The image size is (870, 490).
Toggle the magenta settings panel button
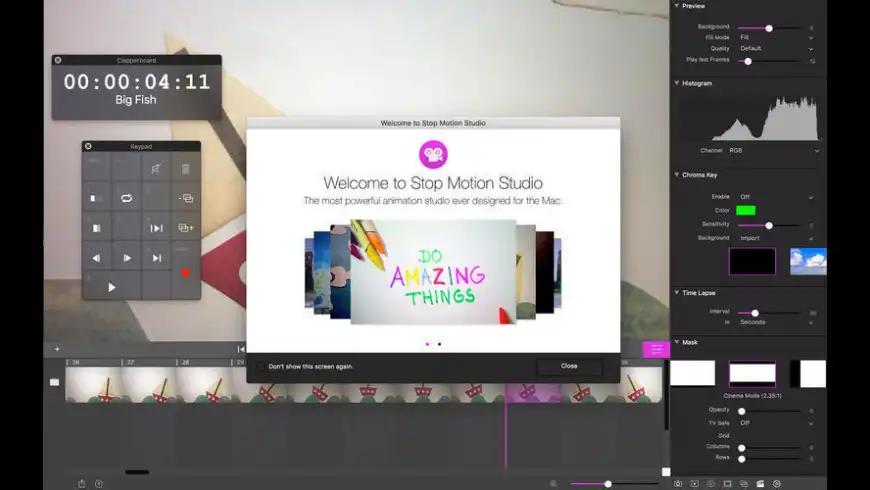tap(656, 349)
